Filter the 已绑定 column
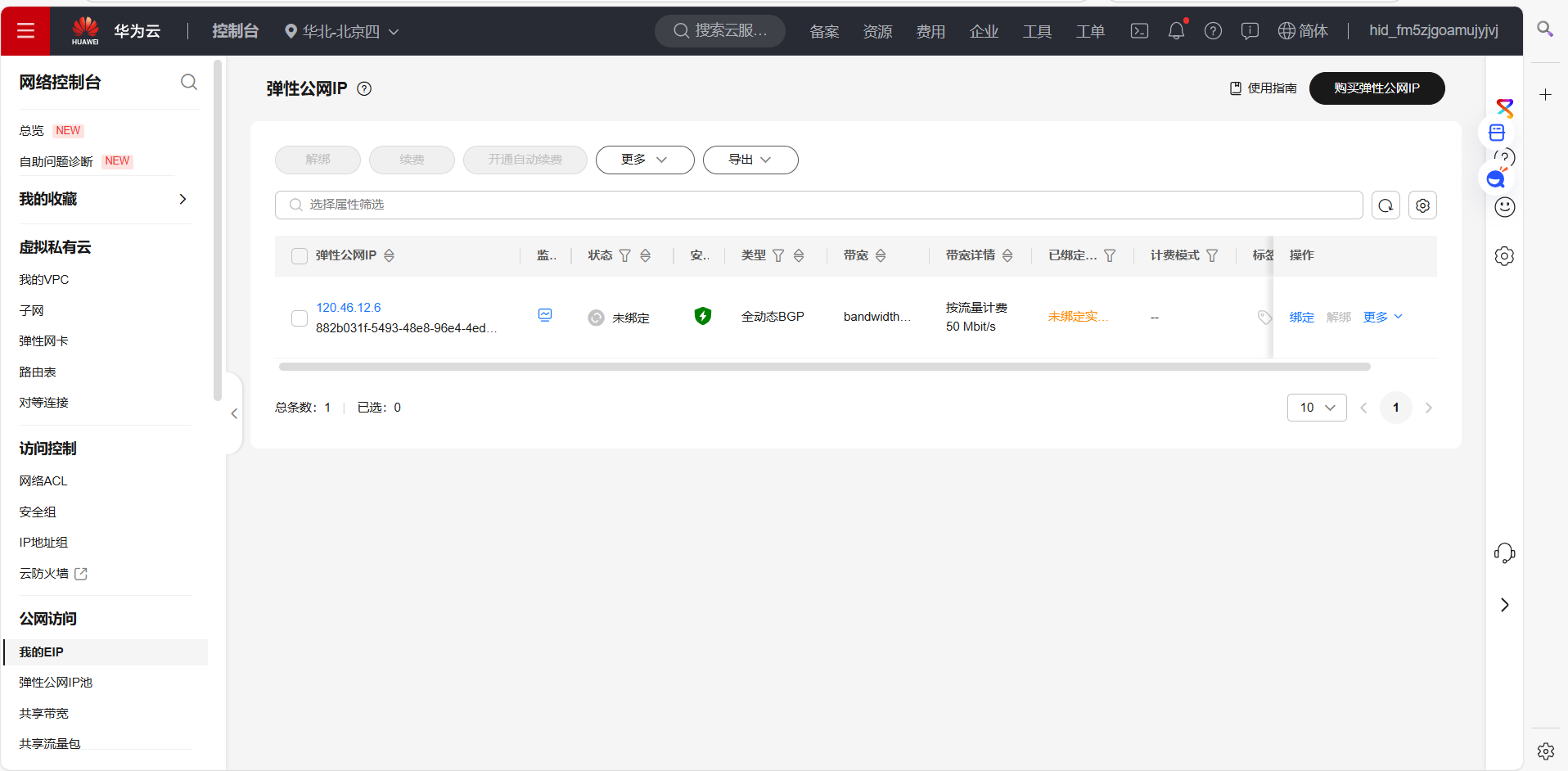1568x771 pixels. point(1110,256)
